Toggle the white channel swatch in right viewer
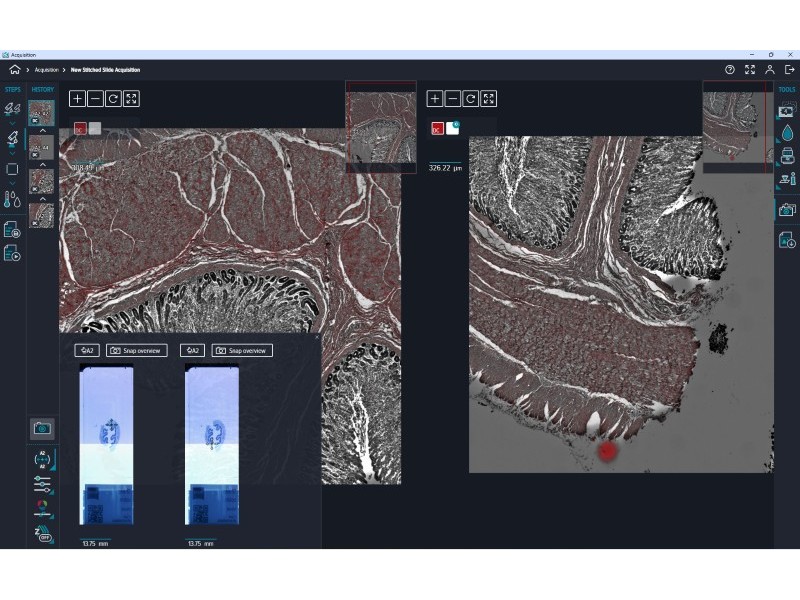 [x=453, y=129]
